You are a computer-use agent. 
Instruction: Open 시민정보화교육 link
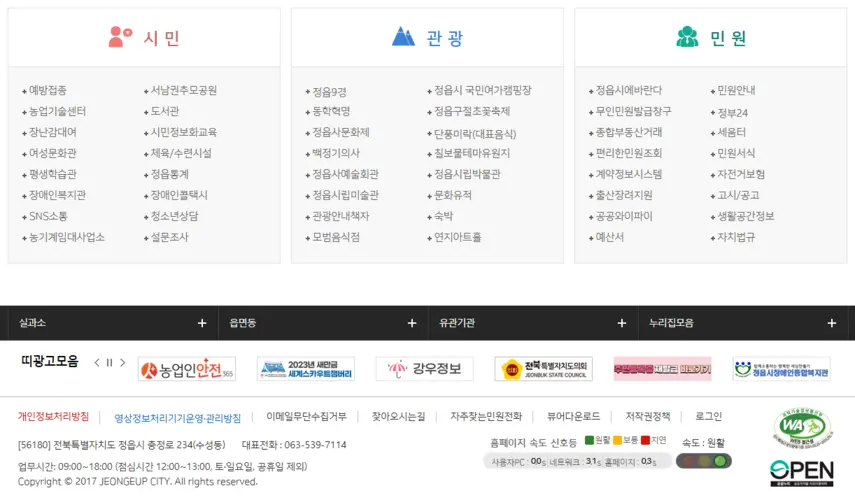pos(184,132)
